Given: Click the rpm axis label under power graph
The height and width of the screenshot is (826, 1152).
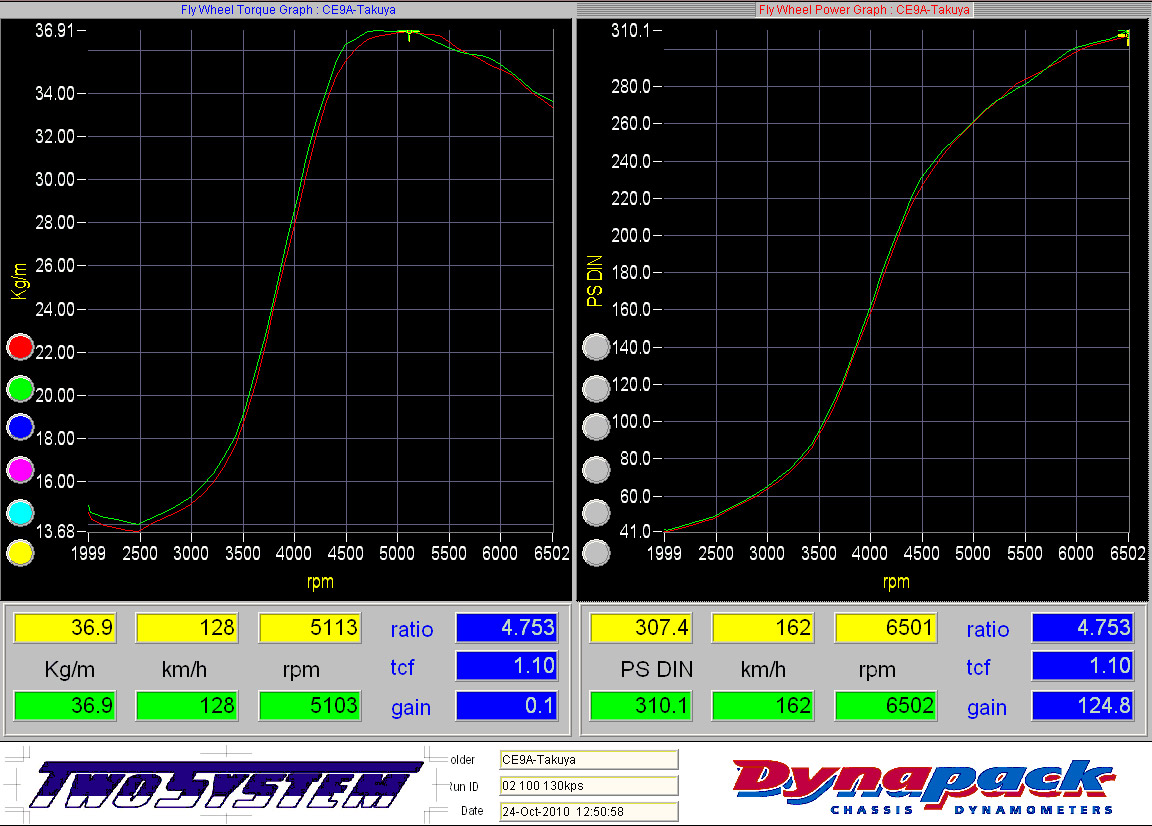Looking at the screenshot, I should (896, 582).
